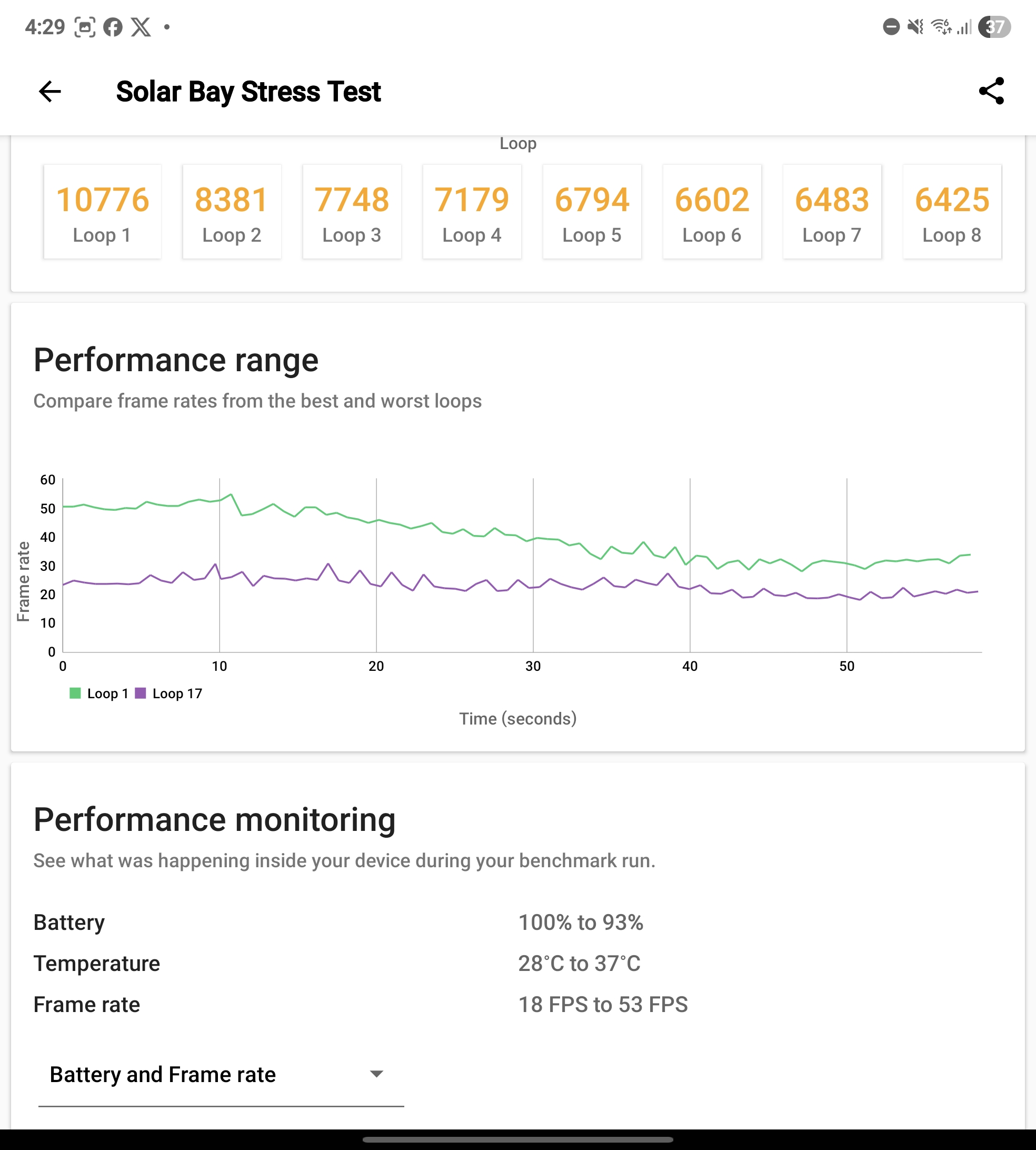1036x1150 pixels.
Task: Click the dropdown arrow for chart selection
Action: coord(376,1074)
